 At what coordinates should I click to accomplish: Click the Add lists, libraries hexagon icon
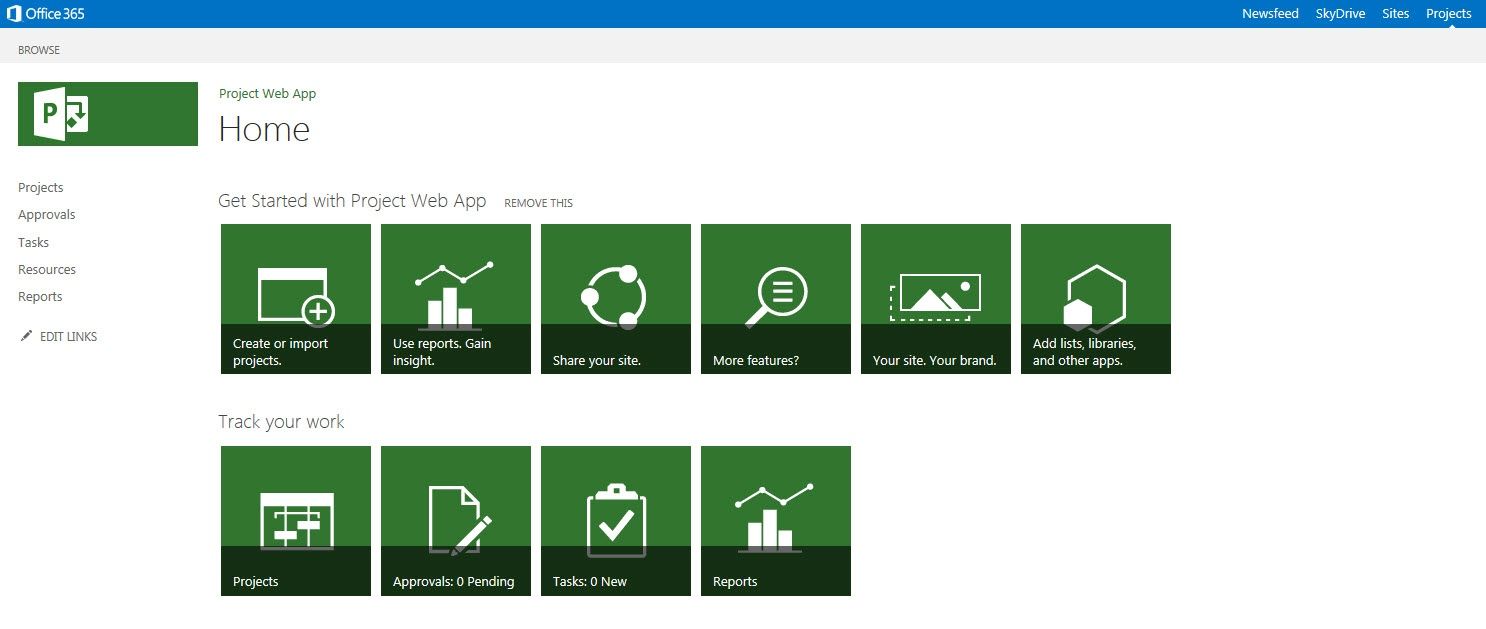pyautogui.click(x=1095, y=298)
